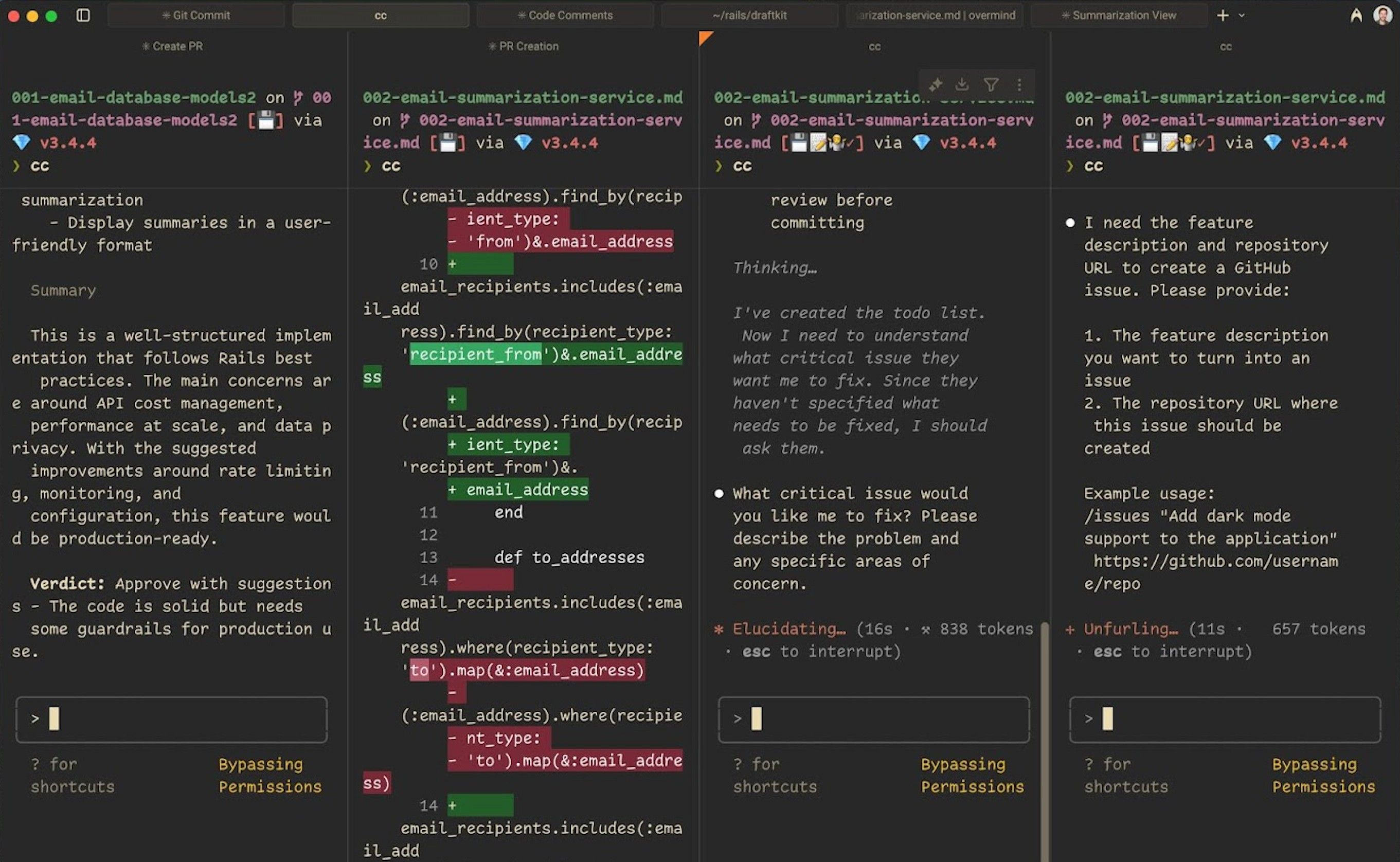The height and width of the screenshot is (862, 1400).
Task: Click 'I need the feature' response line
Action: point(1169,223)
